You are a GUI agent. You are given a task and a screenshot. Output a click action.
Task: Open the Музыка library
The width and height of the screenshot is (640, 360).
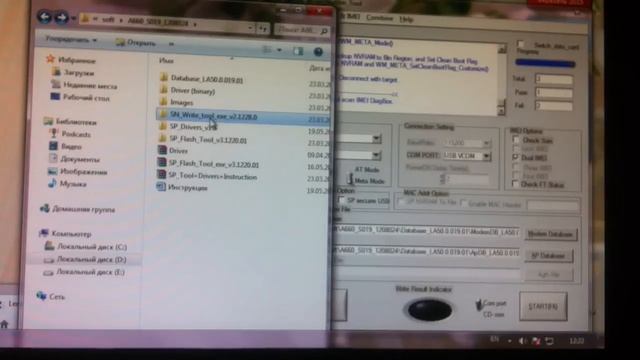[68, 184]
